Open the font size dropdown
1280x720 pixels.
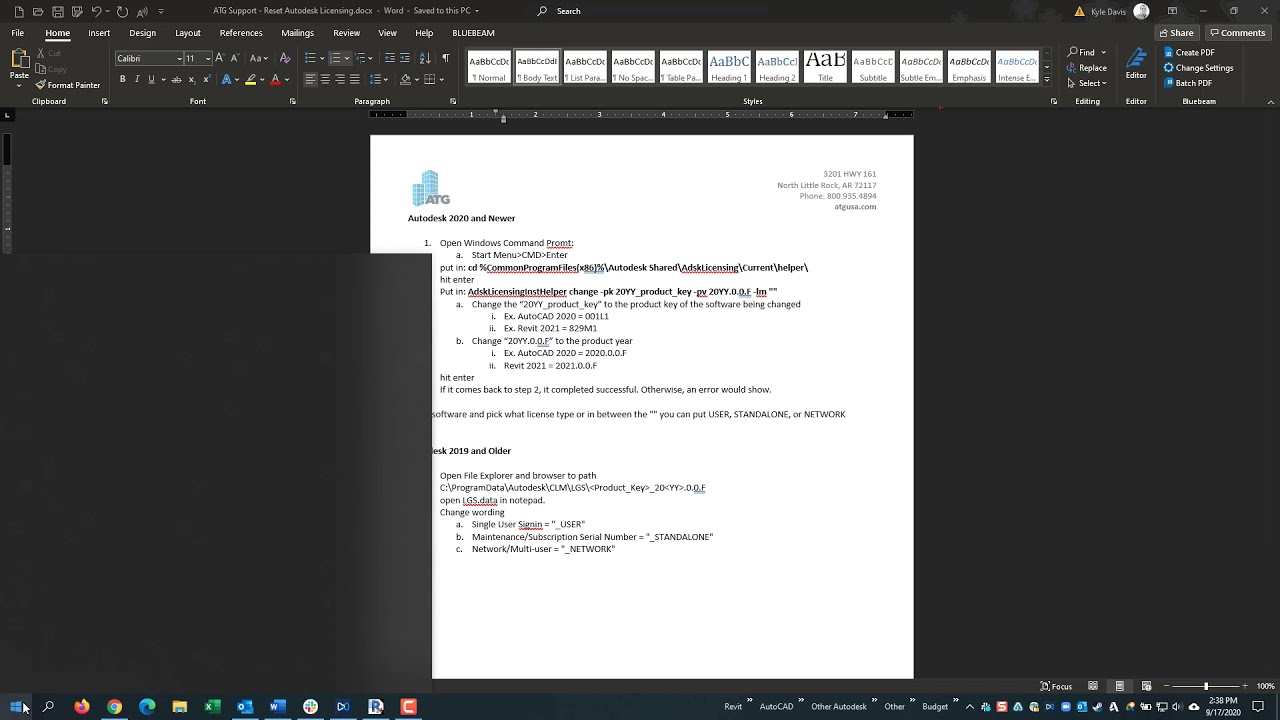(x=208, y=58)
